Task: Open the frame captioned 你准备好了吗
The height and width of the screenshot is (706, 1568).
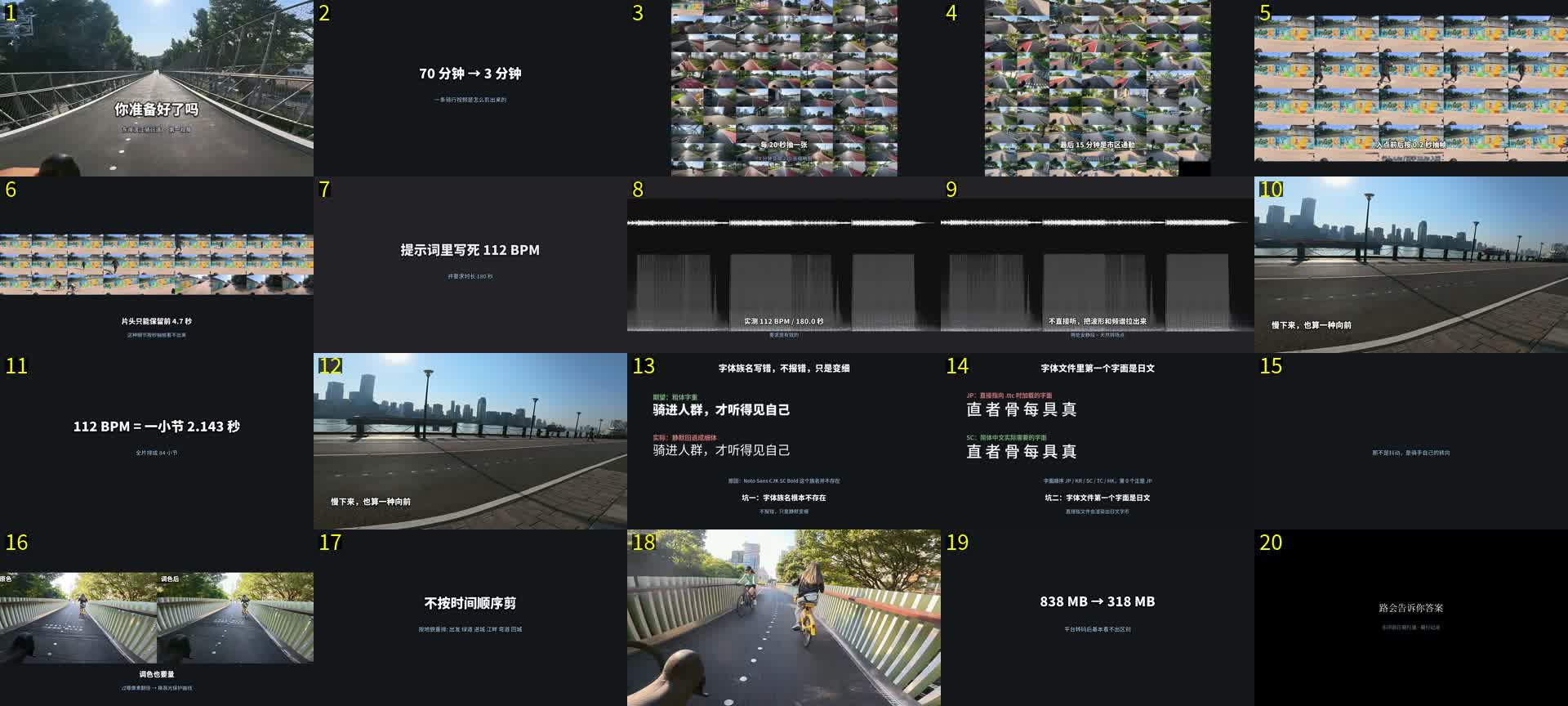Action: (157, 88)
